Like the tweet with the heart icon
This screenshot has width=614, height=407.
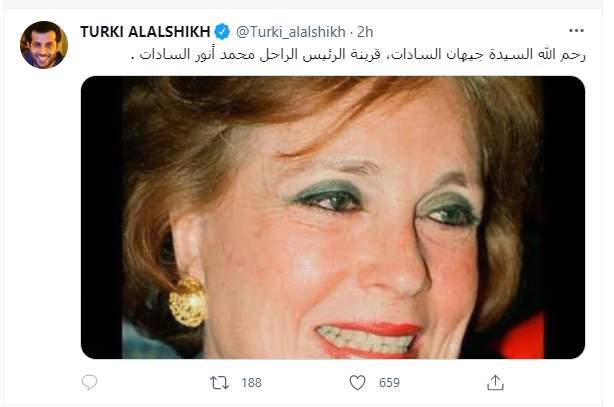357,383
